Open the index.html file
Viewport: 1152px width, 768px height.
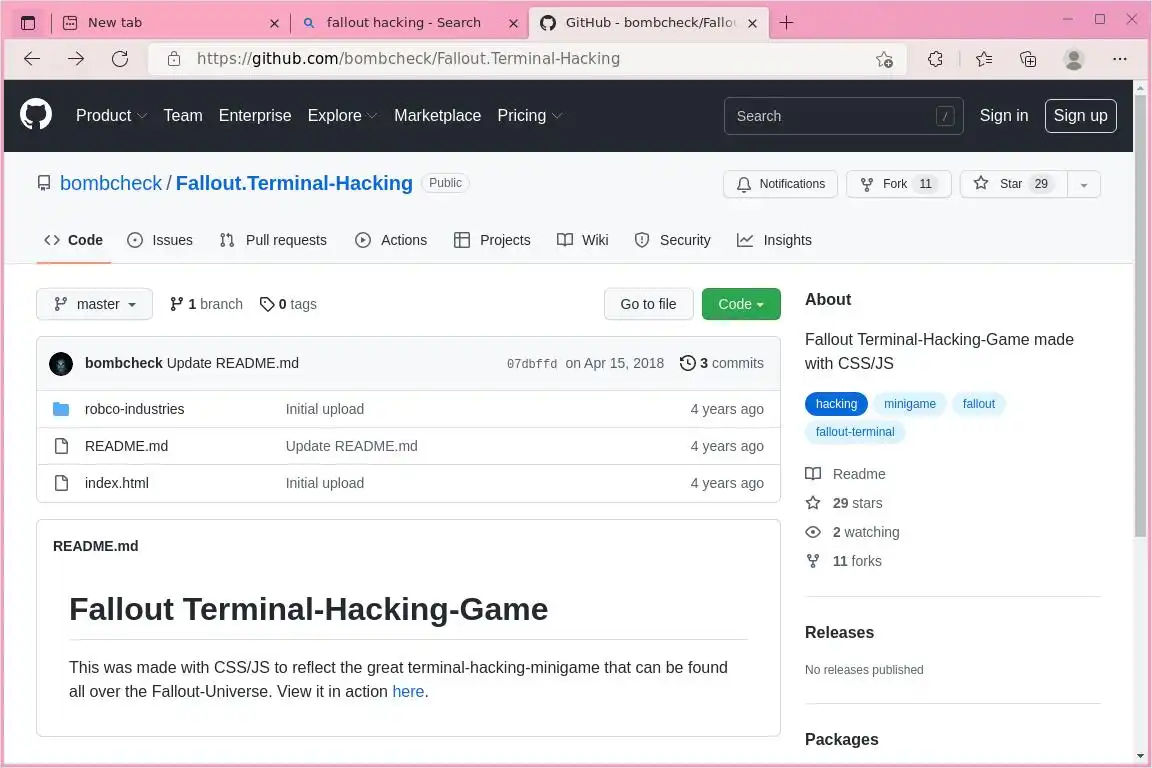(117, 483)
